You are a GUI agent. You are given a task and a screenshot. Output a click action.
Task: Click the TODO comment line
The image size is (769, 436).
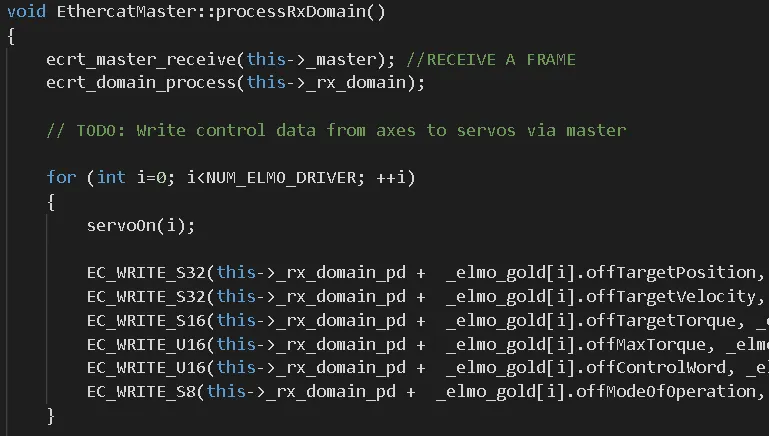pos(336,130)
